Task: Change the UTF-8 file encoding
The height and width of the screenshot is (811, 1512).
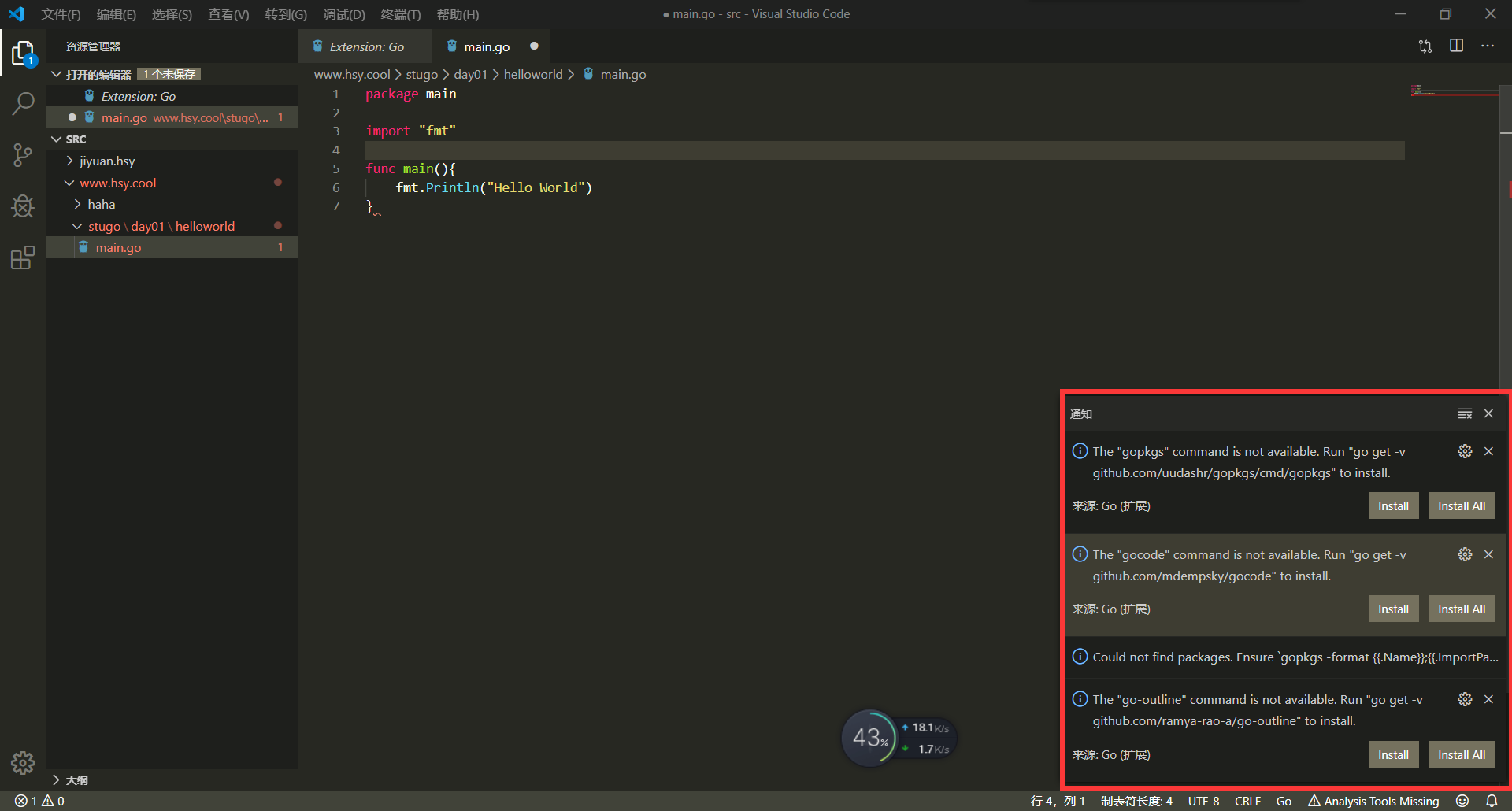Action: pos(1203,801)
